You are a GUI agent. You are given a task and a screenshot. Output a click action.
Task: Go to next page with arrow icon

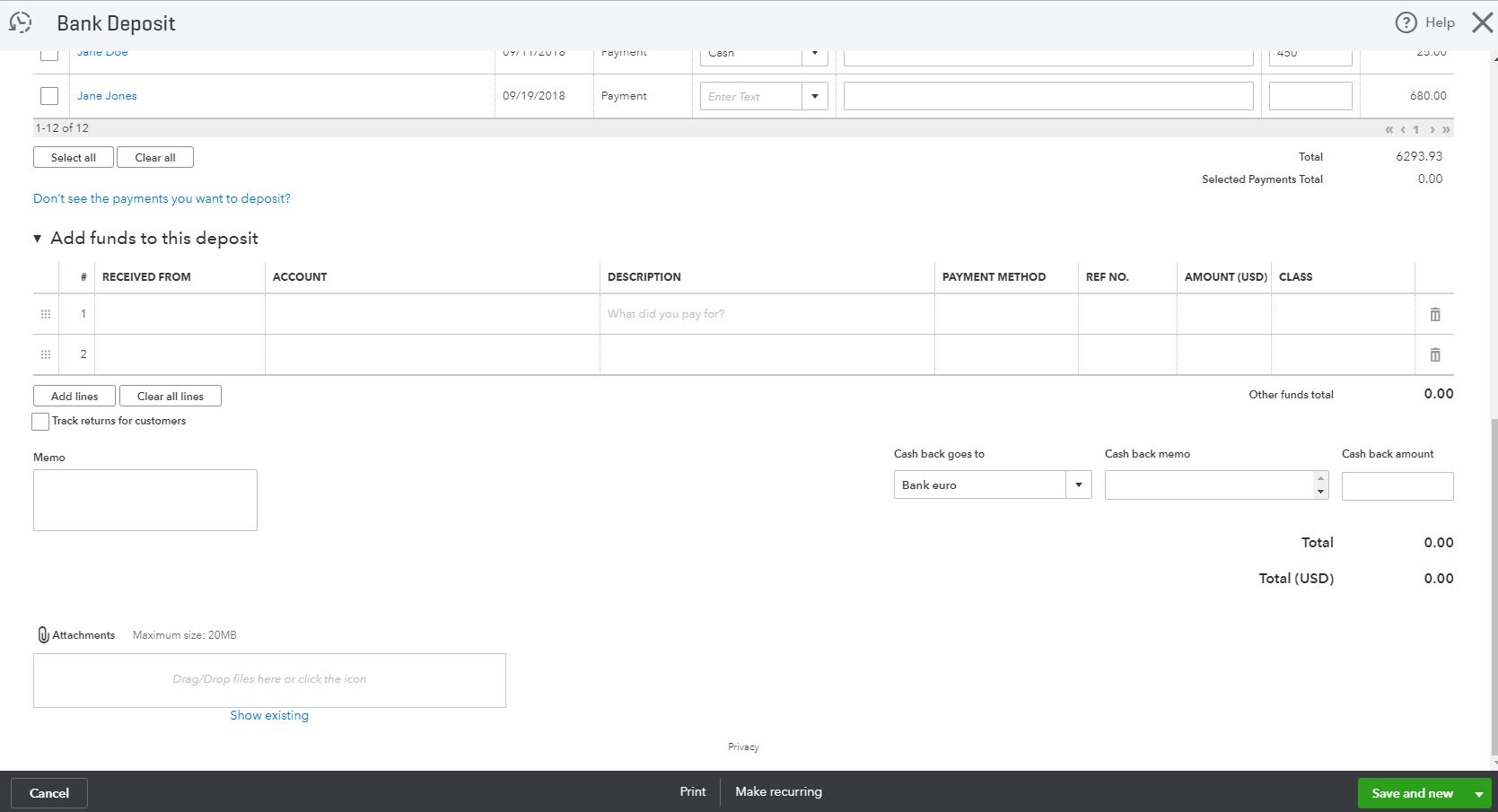click(x=1432, y=128)
